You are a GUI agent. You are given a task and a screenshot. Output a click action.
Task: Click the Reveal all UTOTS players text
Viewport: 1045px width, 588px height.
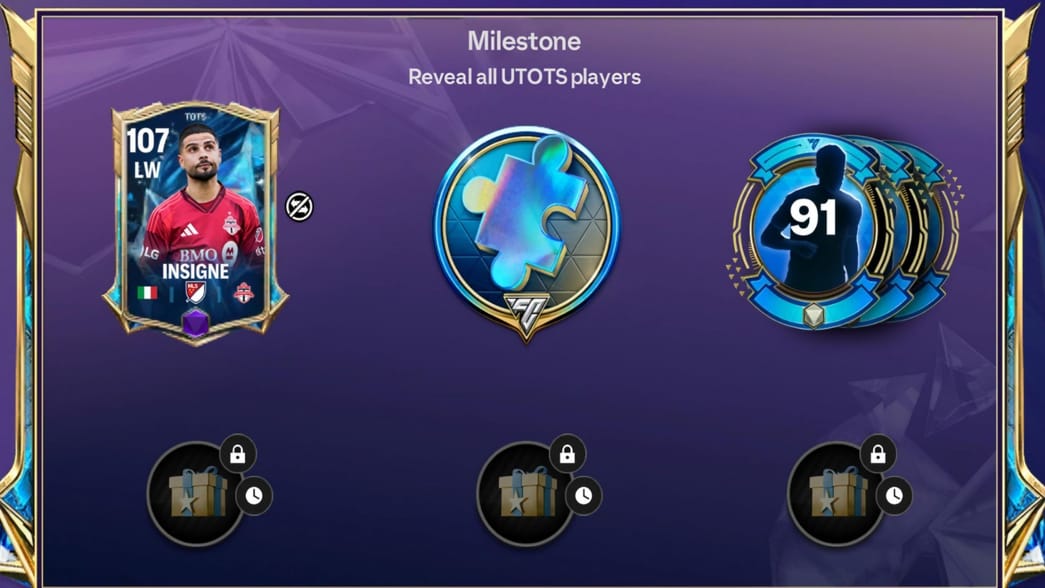pos(524,77)
